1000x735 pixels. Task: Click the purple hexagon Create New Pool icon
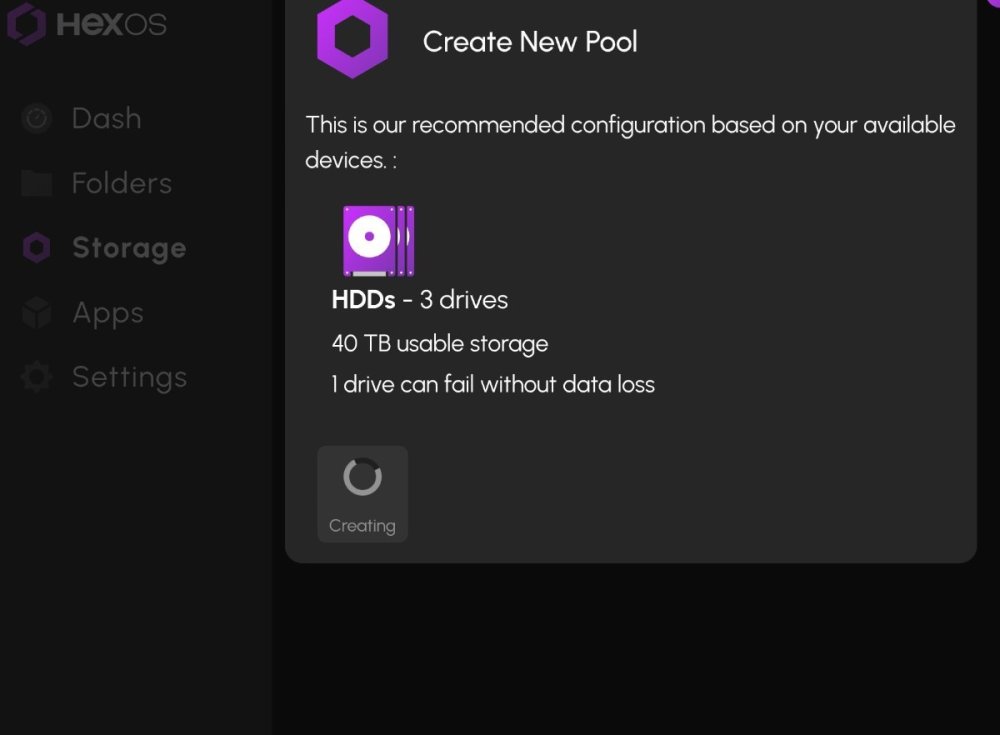tap(352, 39)
